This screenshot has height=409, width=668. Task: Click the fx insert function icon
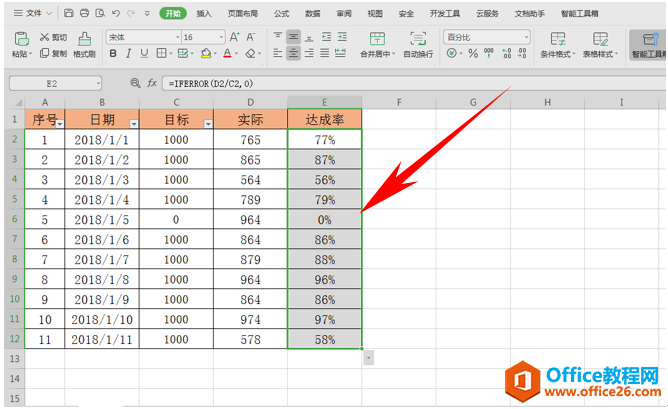152,83
